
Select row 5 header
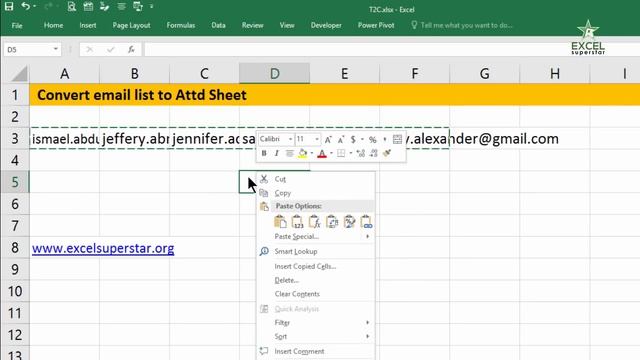[15, 182]
